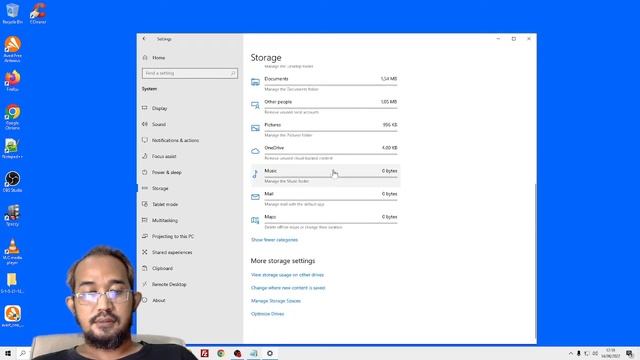640x360 pixels.
Task: Select the OBS Studio desktop icon
Action: 12,182
